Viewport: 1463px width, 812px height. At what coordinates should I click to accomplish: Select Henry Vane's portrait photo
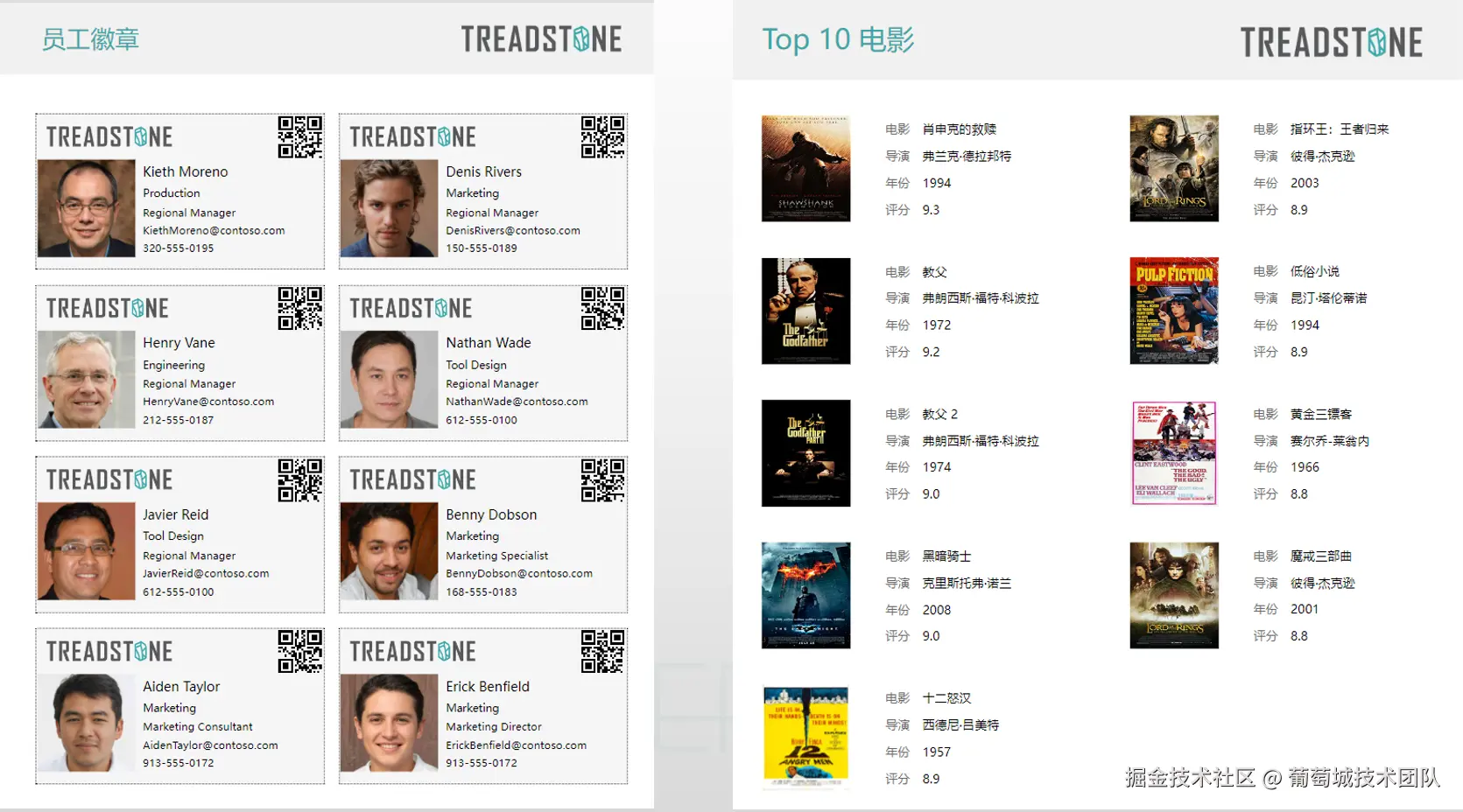(87, 379)
